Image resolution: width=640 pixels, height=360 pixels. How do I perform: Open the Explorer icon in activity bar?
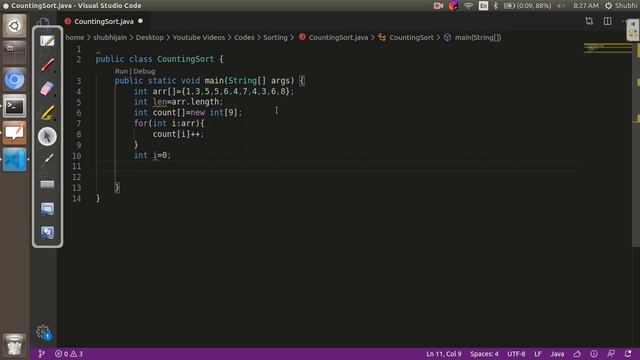(43, 22)
